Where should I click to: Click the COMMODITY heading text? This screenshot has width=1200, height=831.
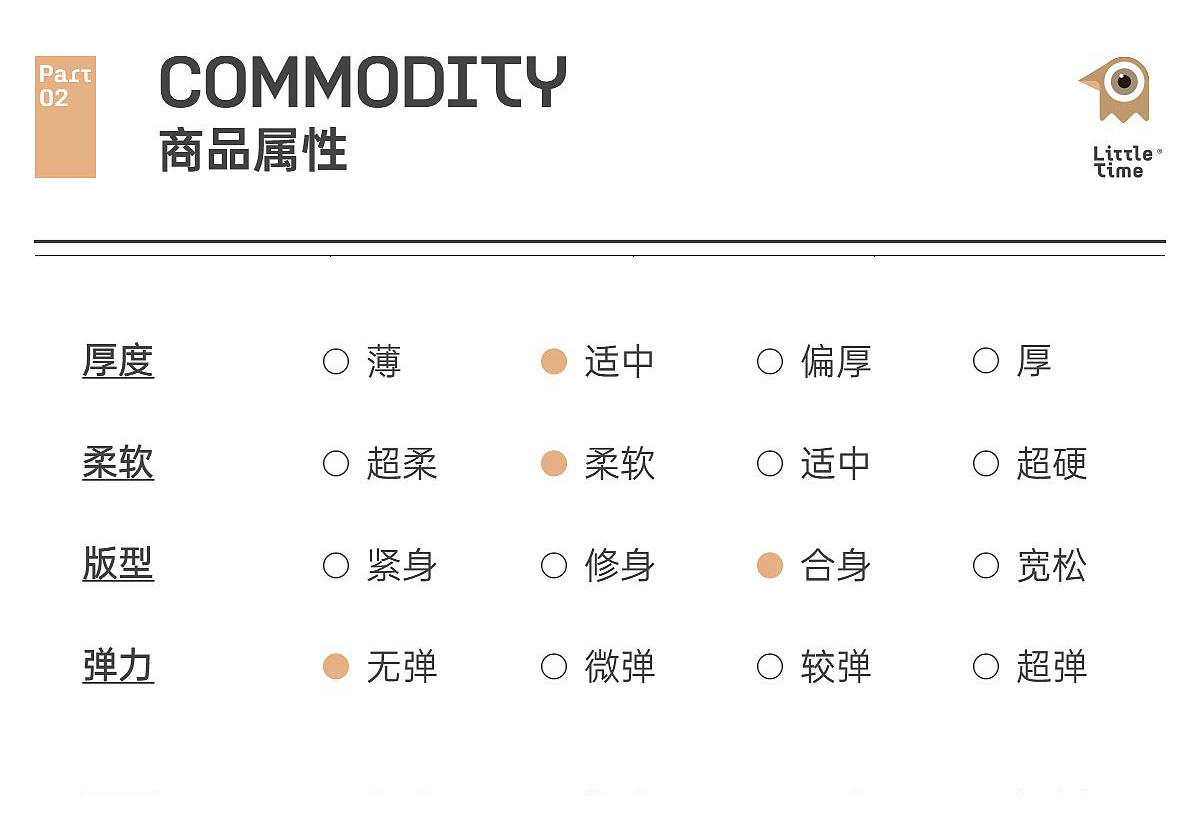[363, 82]
